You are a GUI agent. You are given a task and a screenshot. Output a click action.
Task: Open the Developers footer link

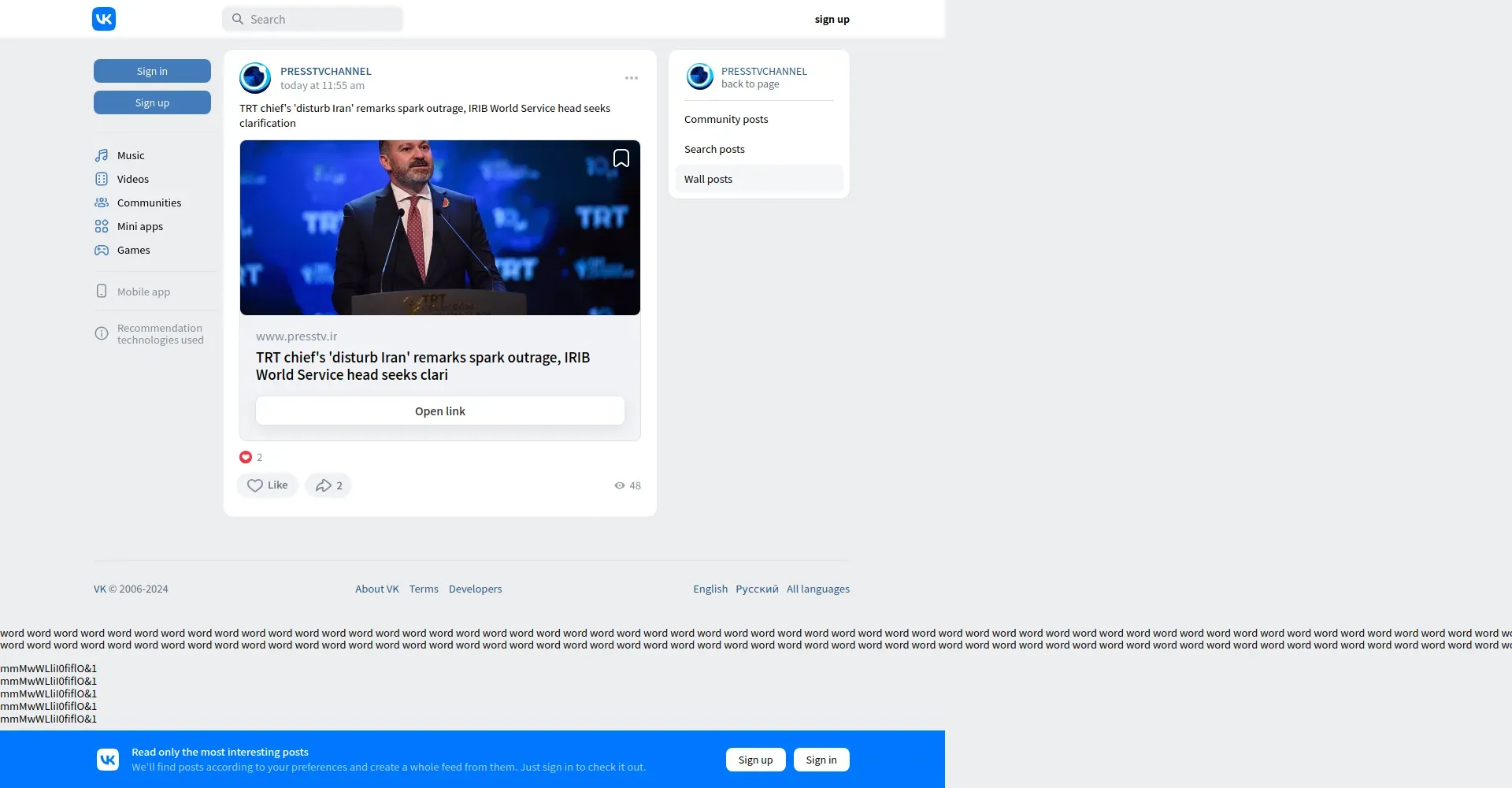point(475,589)
